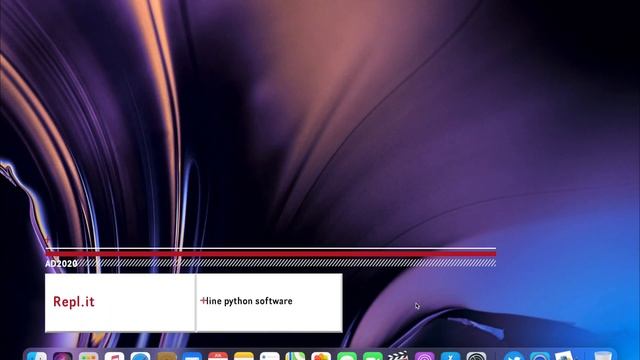Open the Photos app in Dock

coord(321,356)
